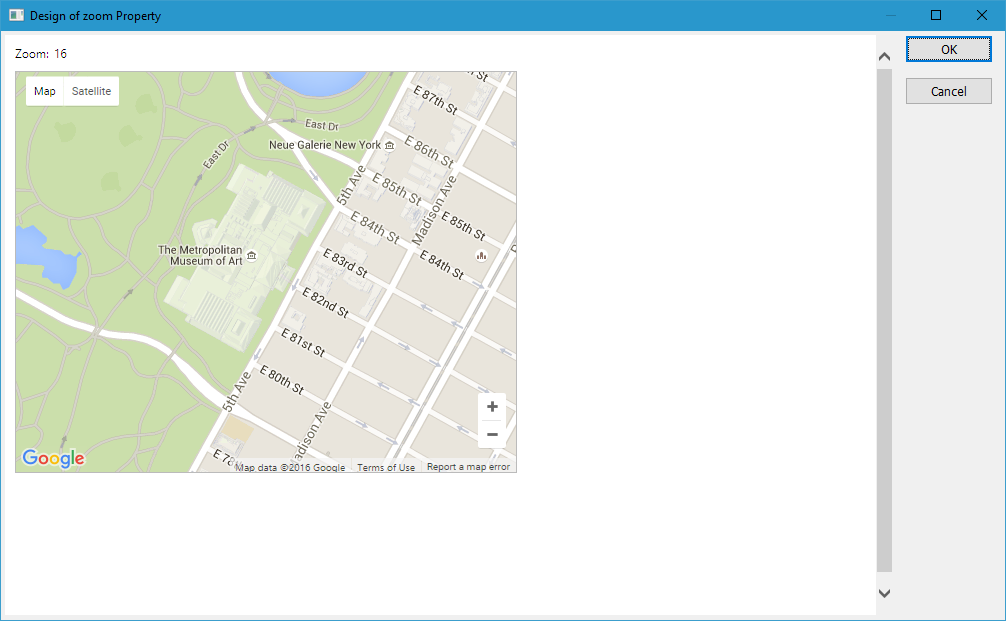
Task: Click the E 83rd St street label
Action: tap(345, 264)
